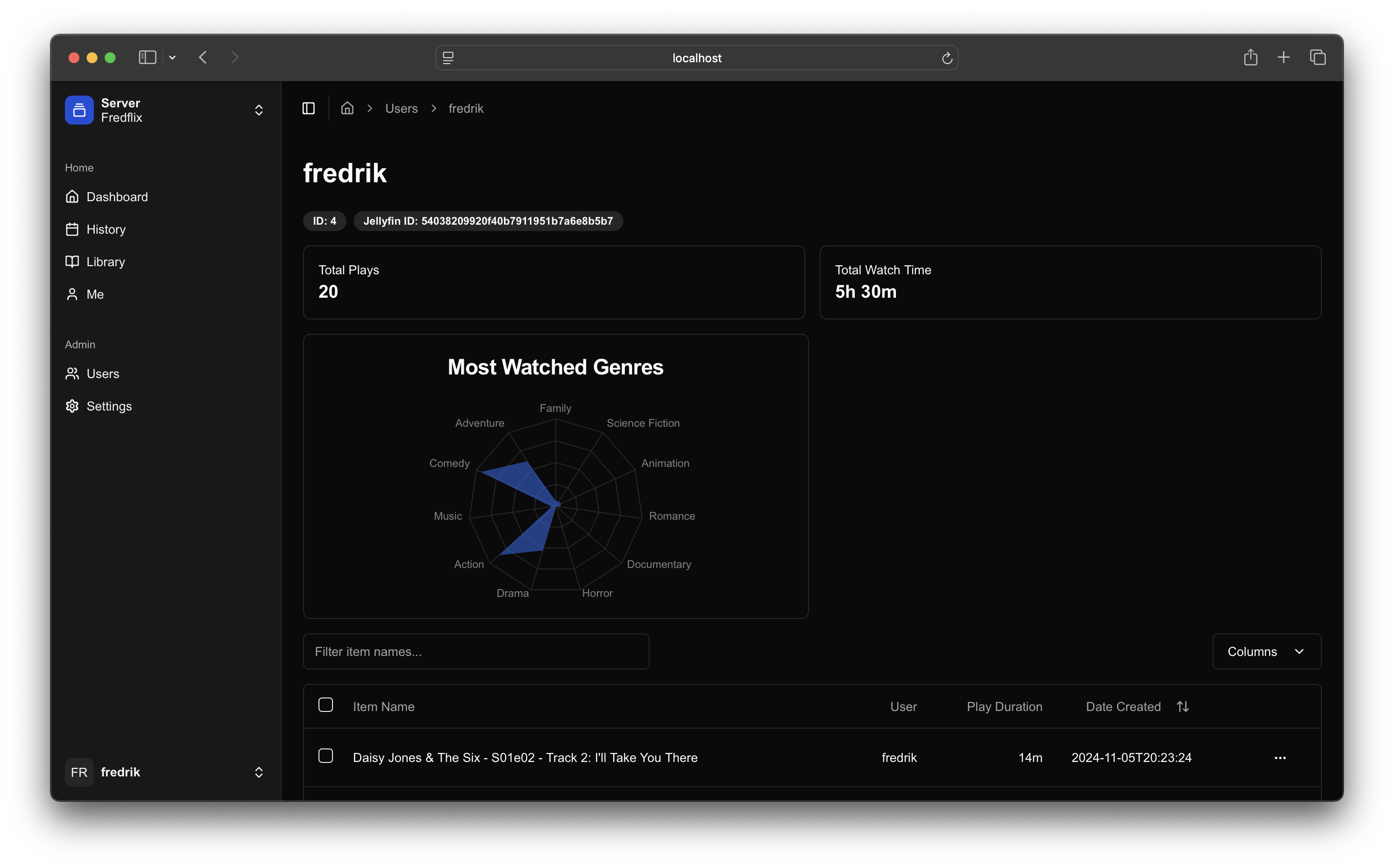Click the Safari page settings icon in address bar
Screen dimensions: 1394x868
tap(448, 58)
